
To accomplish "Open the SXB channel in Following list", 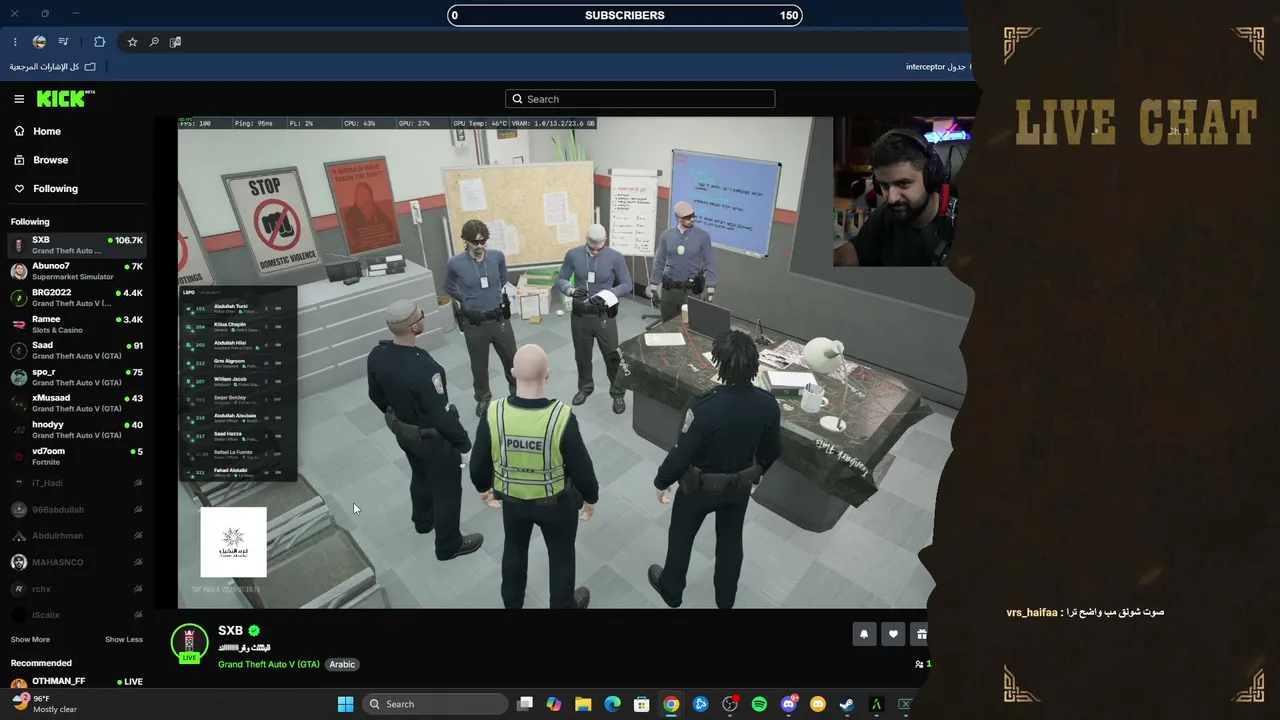I will pos(77,245).
